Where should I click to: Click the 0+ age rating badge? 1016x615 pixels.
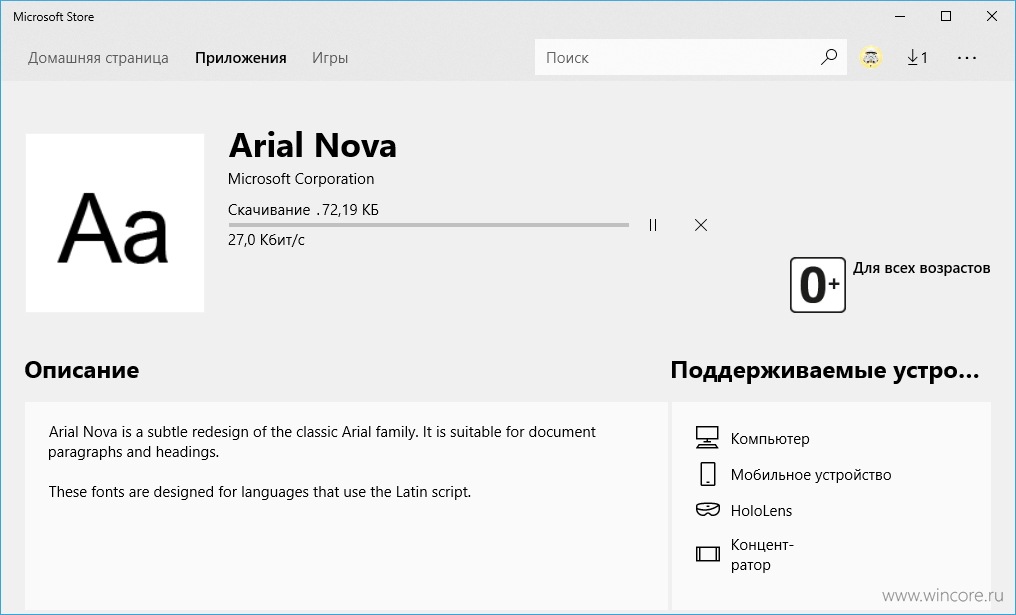[x=818, y=285]
